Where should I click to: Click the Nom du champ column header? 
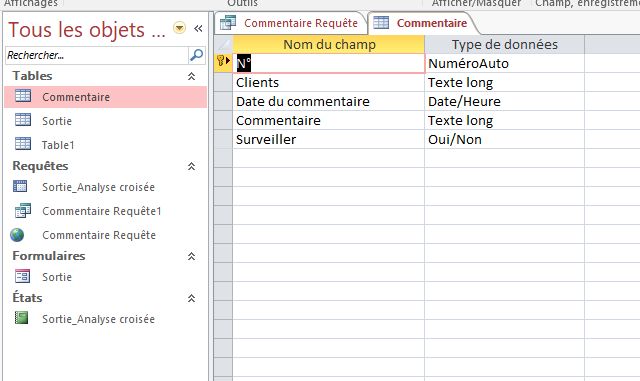pos(329,45)
